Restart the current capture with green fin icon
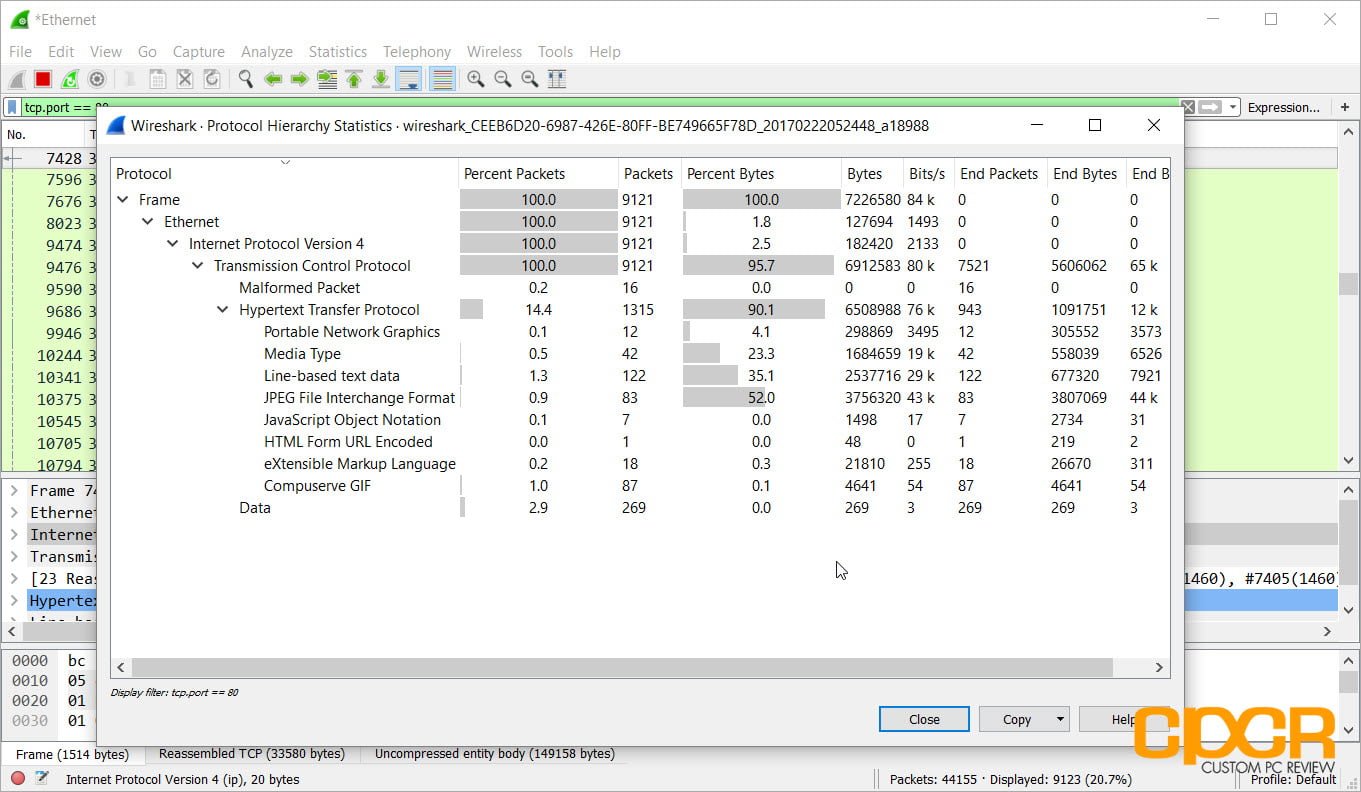The image size is (1361, 792). [70, 79]
